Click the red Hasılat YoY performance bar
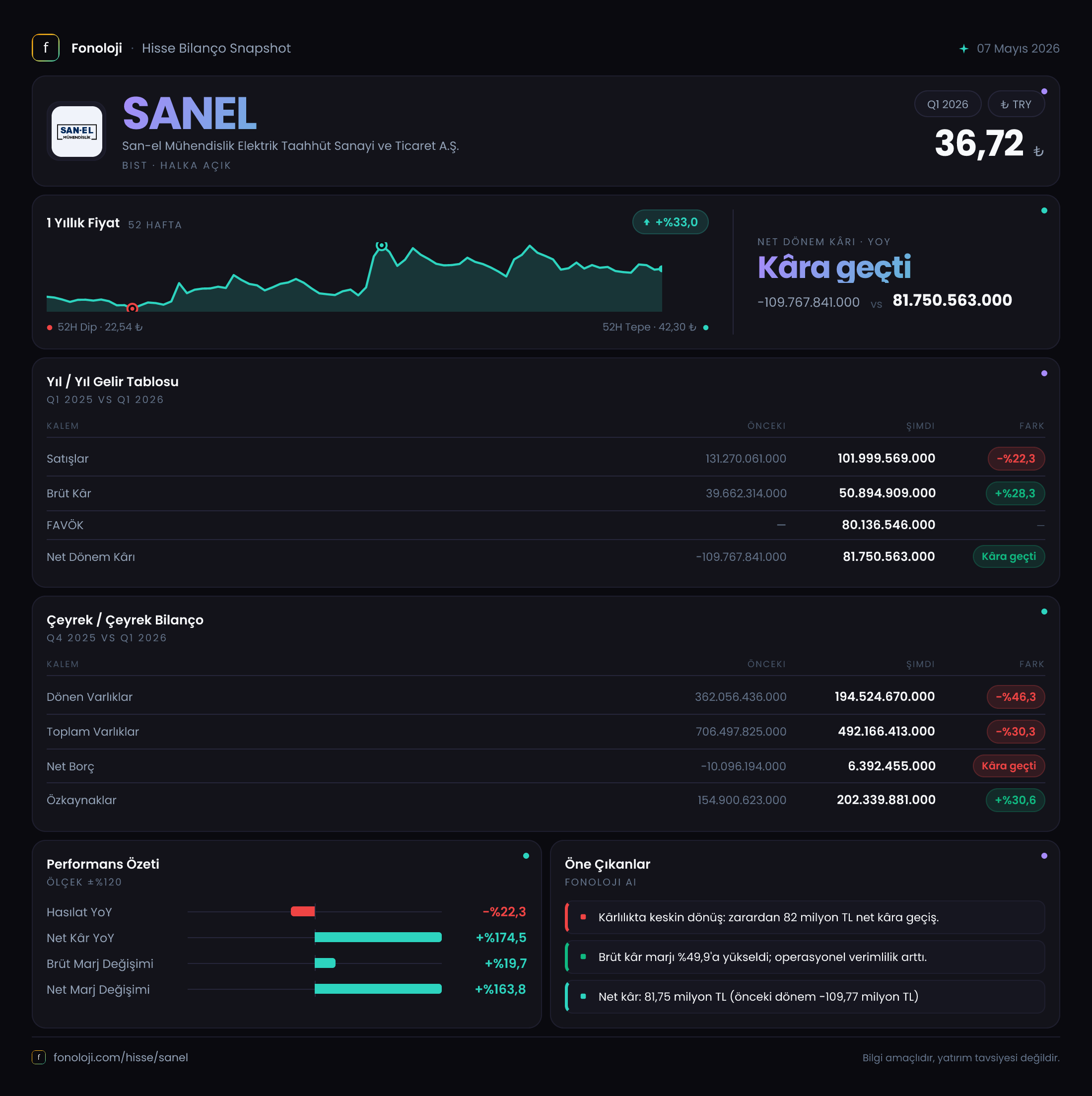The height and width of the screenshot is (1096, 1092). click(x=303, y=912)
